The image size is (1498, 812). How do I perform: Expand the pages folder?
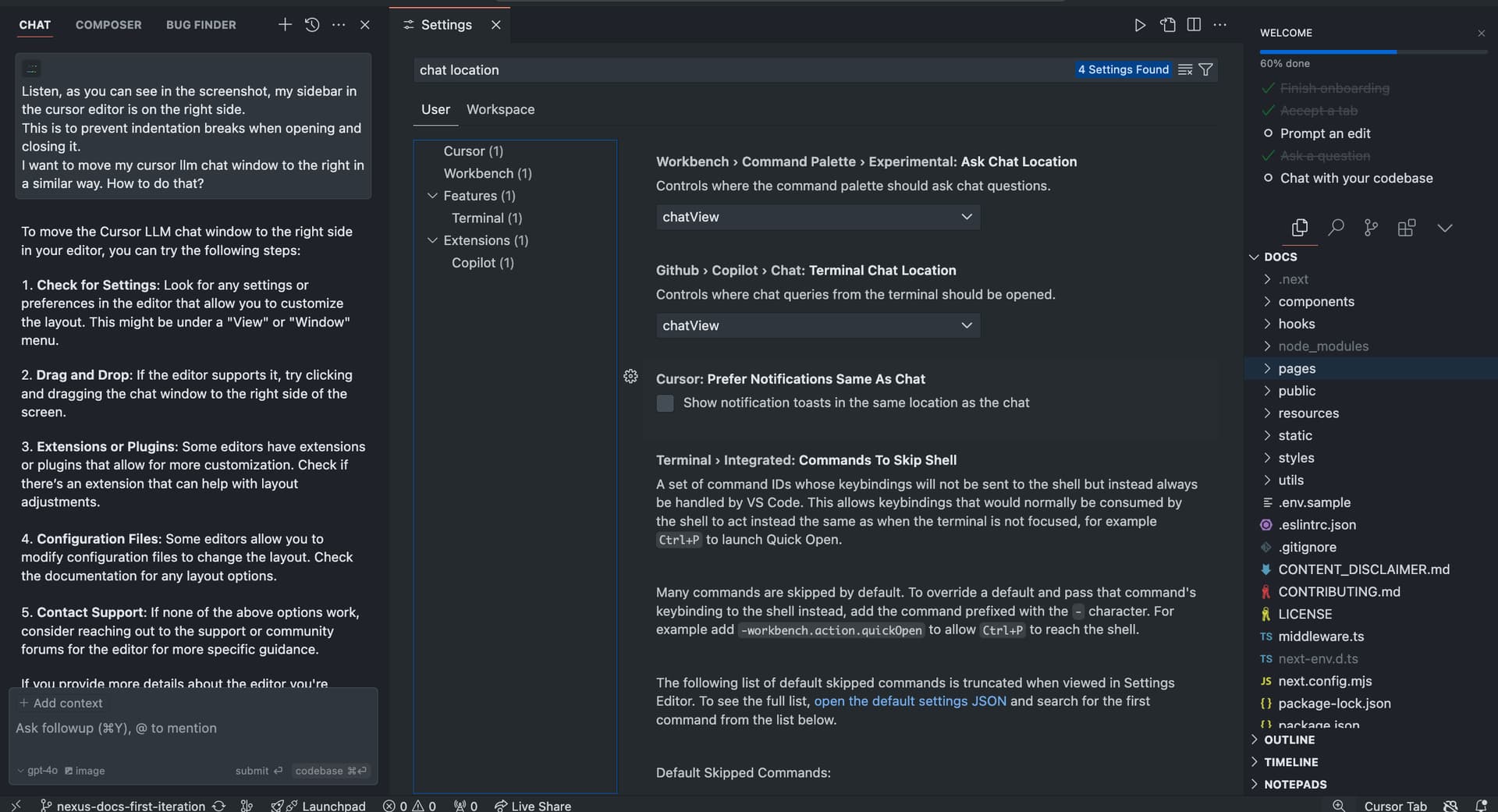1297,368
